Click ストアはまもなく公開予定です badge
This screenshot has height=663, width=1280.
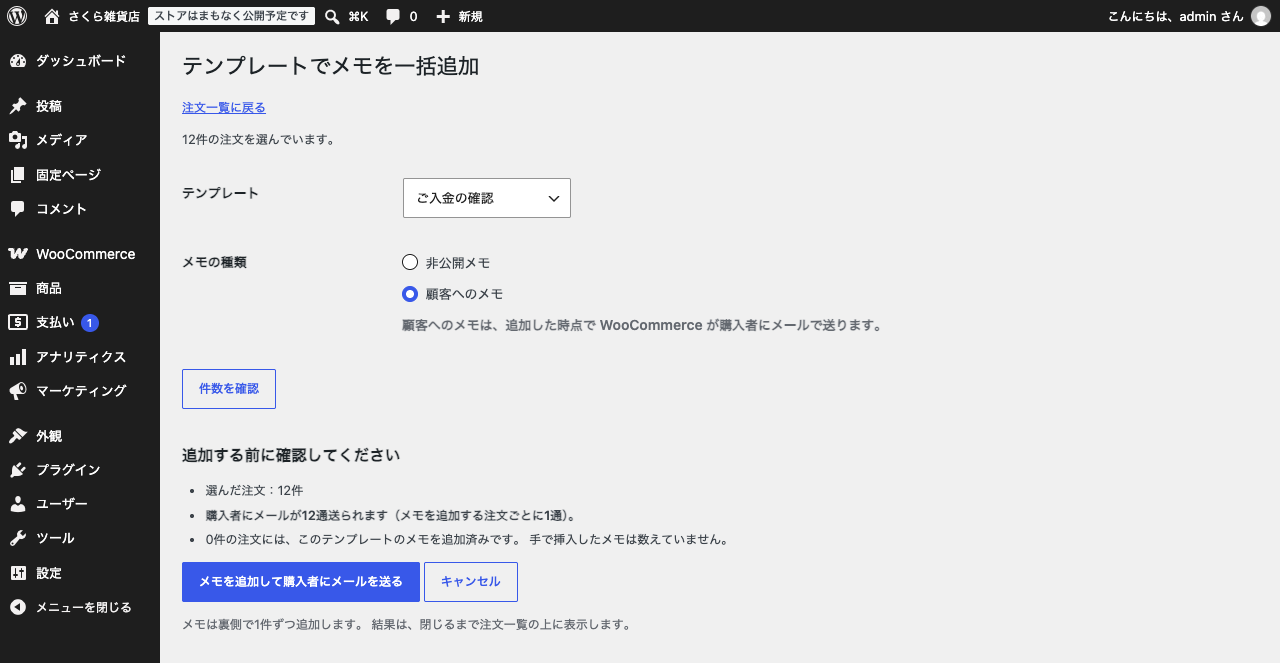(x=231, y=16)
